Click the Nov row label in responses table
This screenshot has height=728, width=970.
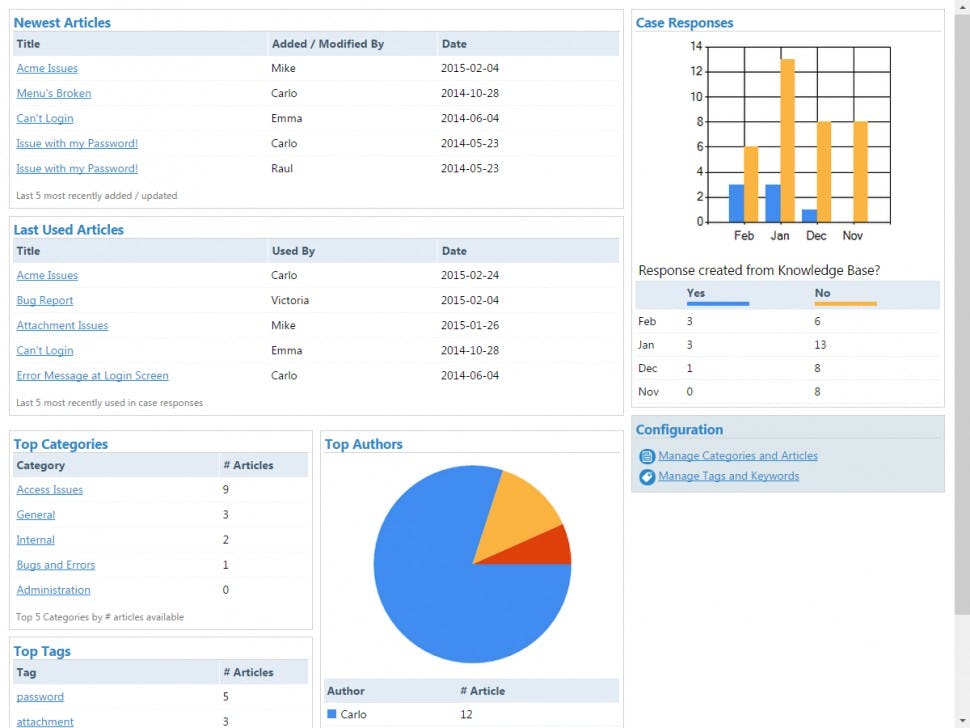[648, 392]
